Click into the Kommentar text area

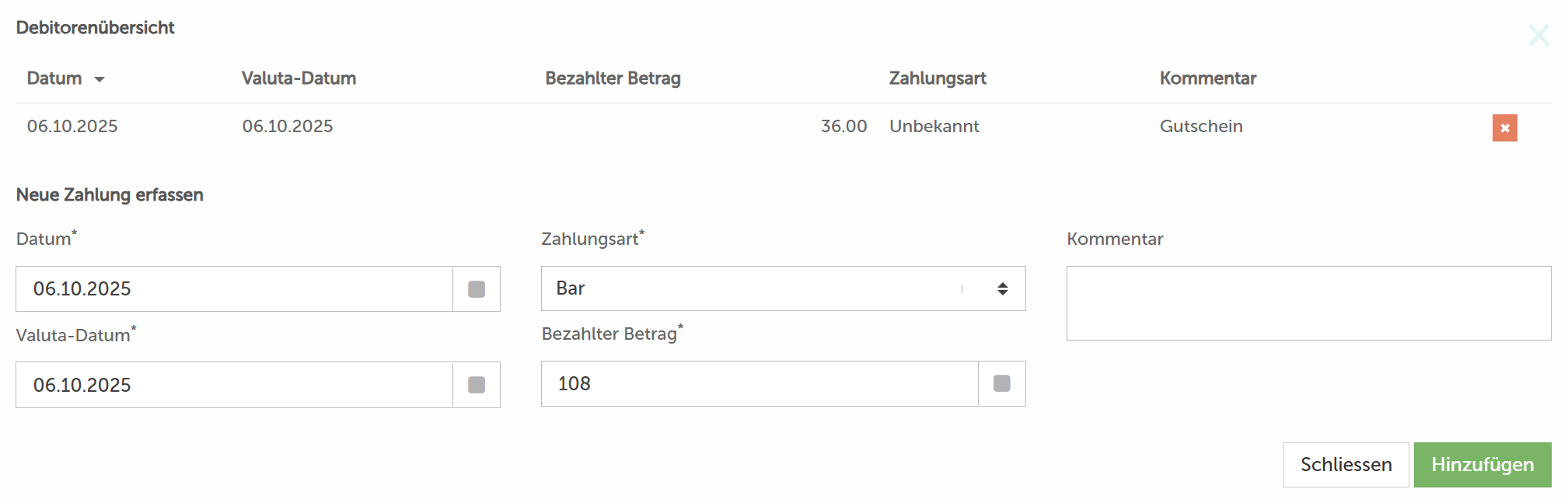pos(1308,303)
